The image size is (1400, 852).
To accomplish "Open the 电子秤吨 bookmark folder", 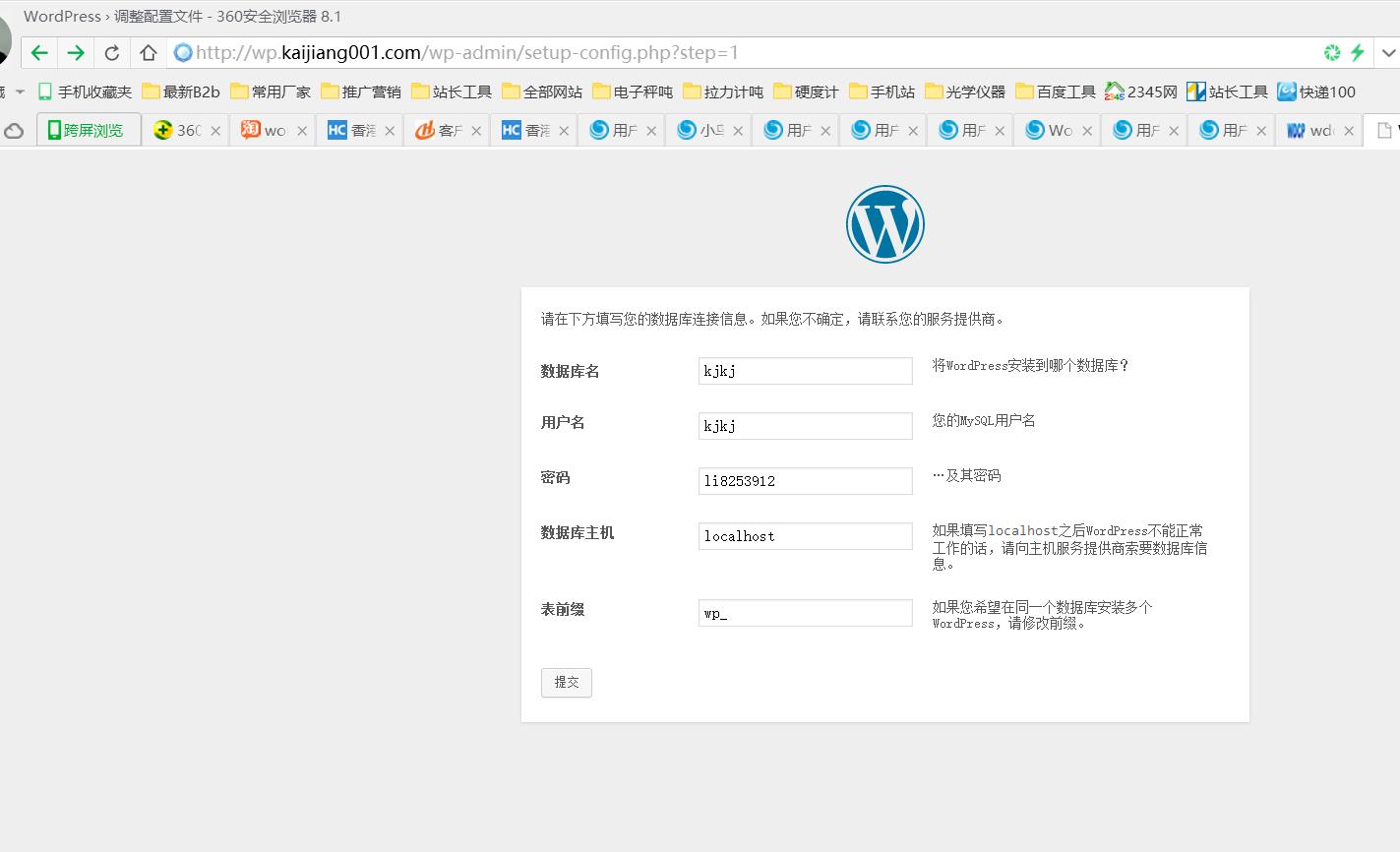I will coord(633,91).
